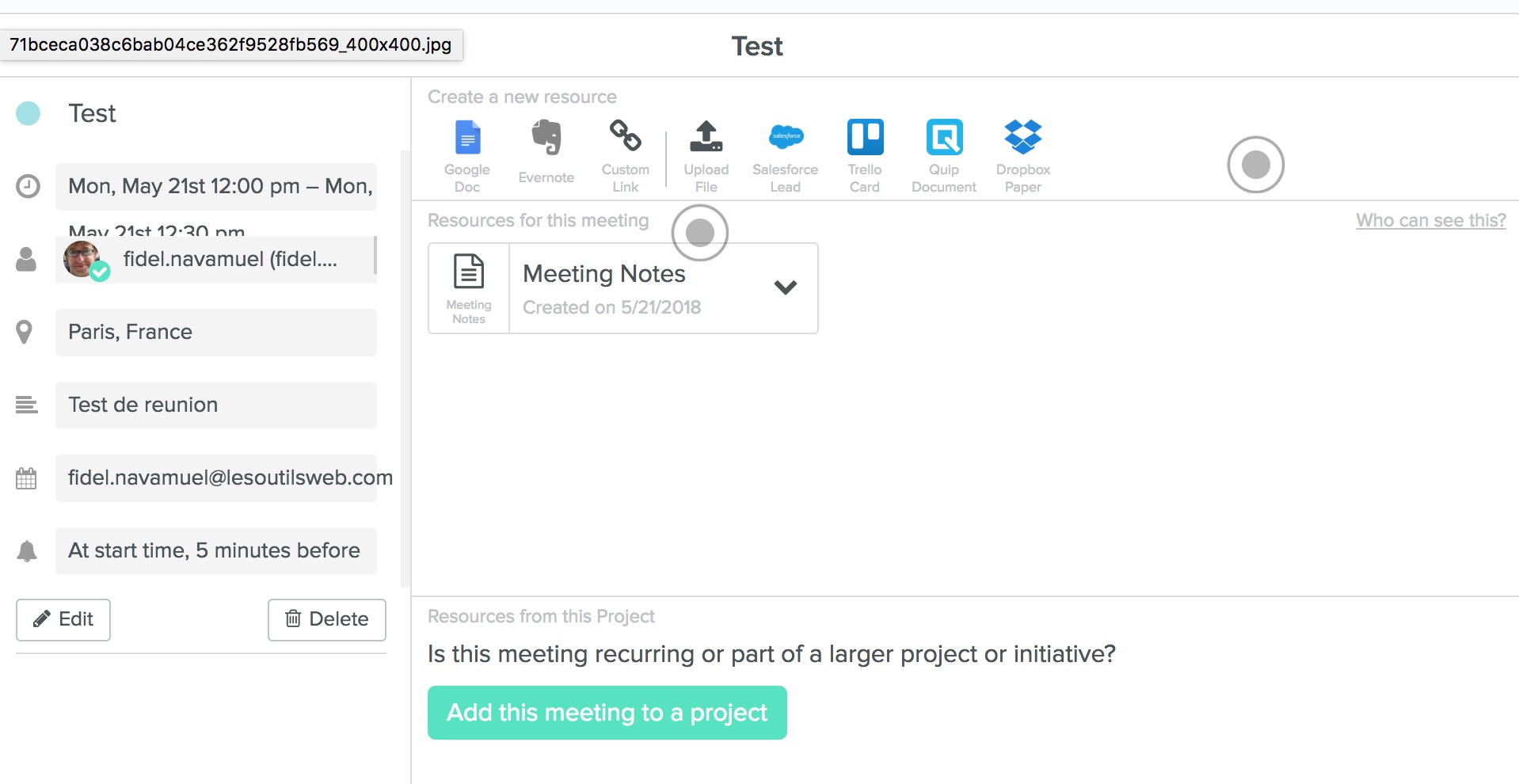
Task: Open the Who can see this? link
Action: click(1429, 220)
